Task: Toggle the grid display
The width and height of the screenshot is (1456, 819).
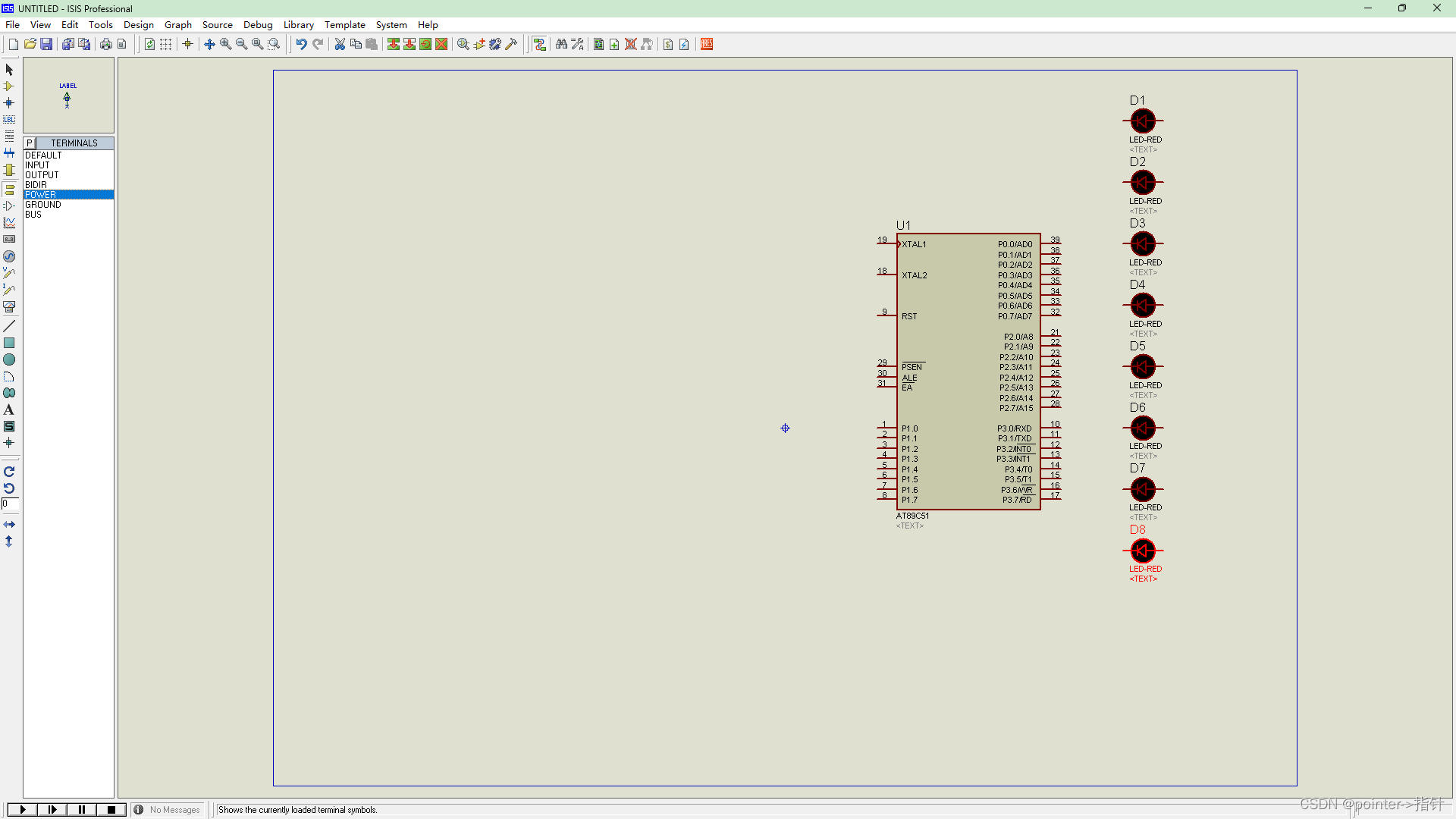Action: click(x=165, y=44)
